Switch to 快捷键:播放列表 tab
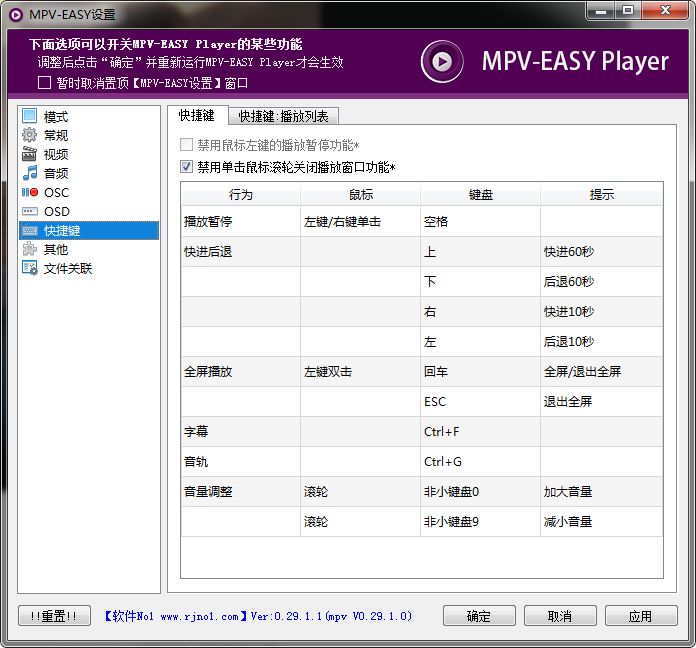This screenshot has height=648, width=696. pos(284,116)
